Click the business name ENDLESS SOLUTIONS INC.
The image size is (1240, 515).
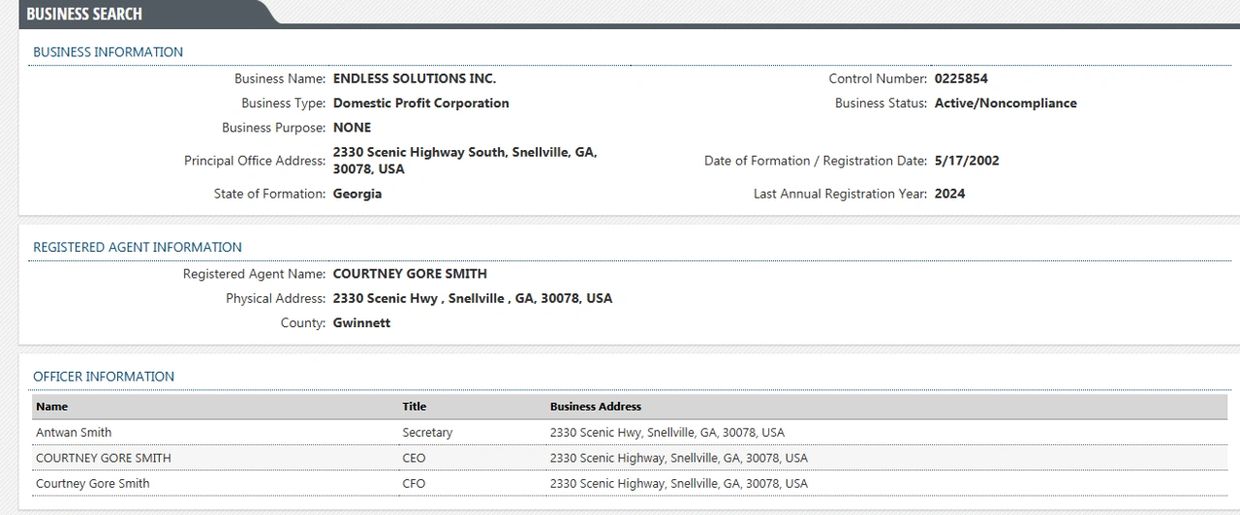click(x=414, y=78)
